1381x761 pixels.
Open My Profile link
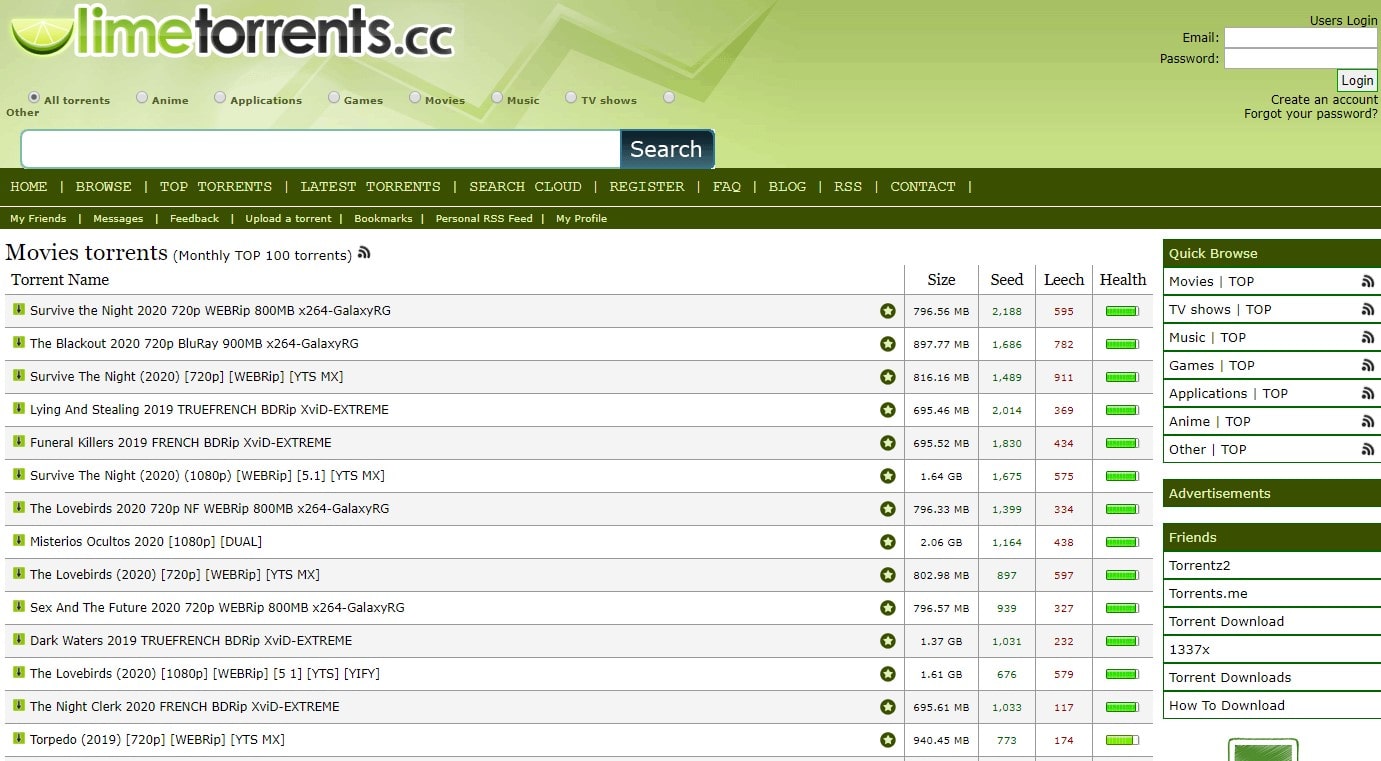click(x=581, y=218)
